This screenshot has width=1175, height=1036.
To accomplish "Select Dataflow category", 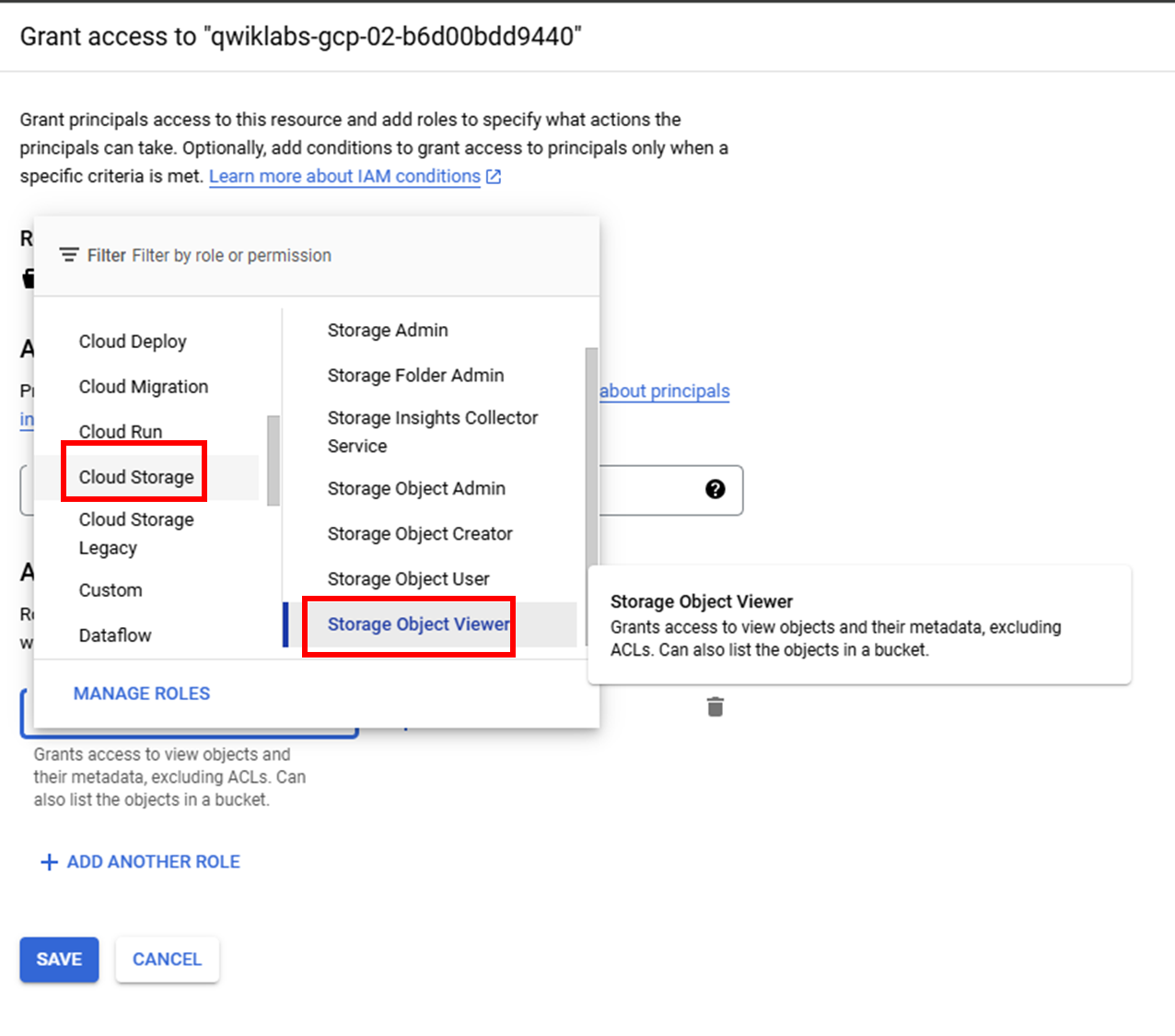I will (115, 634).
